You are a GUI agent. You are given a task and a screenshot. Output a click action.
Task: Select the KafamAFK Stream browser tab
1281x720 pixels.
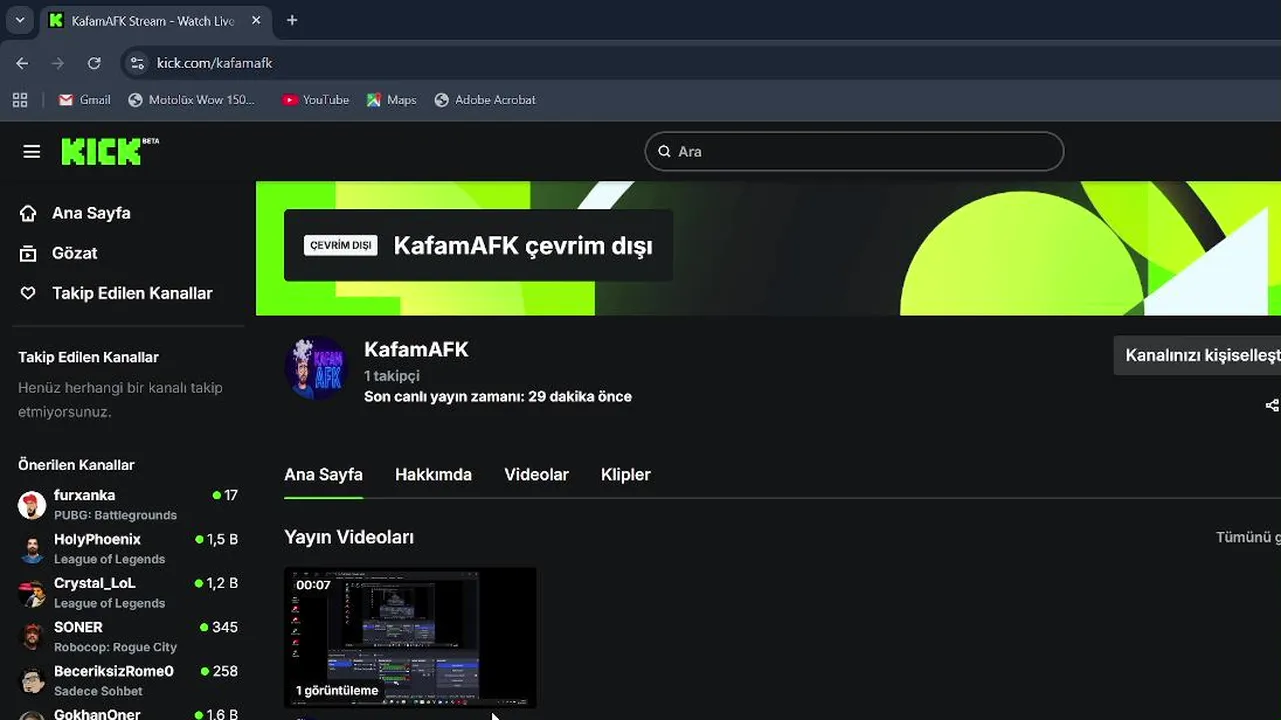[155, 21]
